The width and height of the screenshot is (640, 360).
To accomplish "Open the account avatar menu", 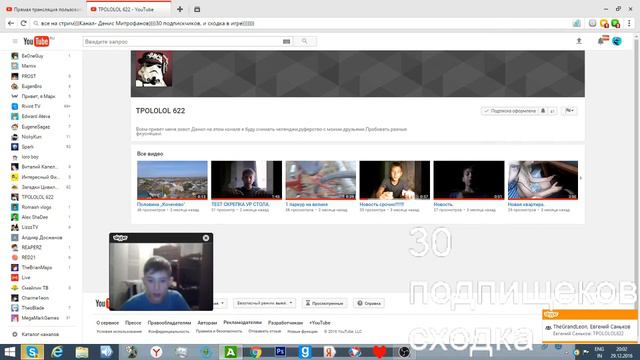I will pos(617,41).
